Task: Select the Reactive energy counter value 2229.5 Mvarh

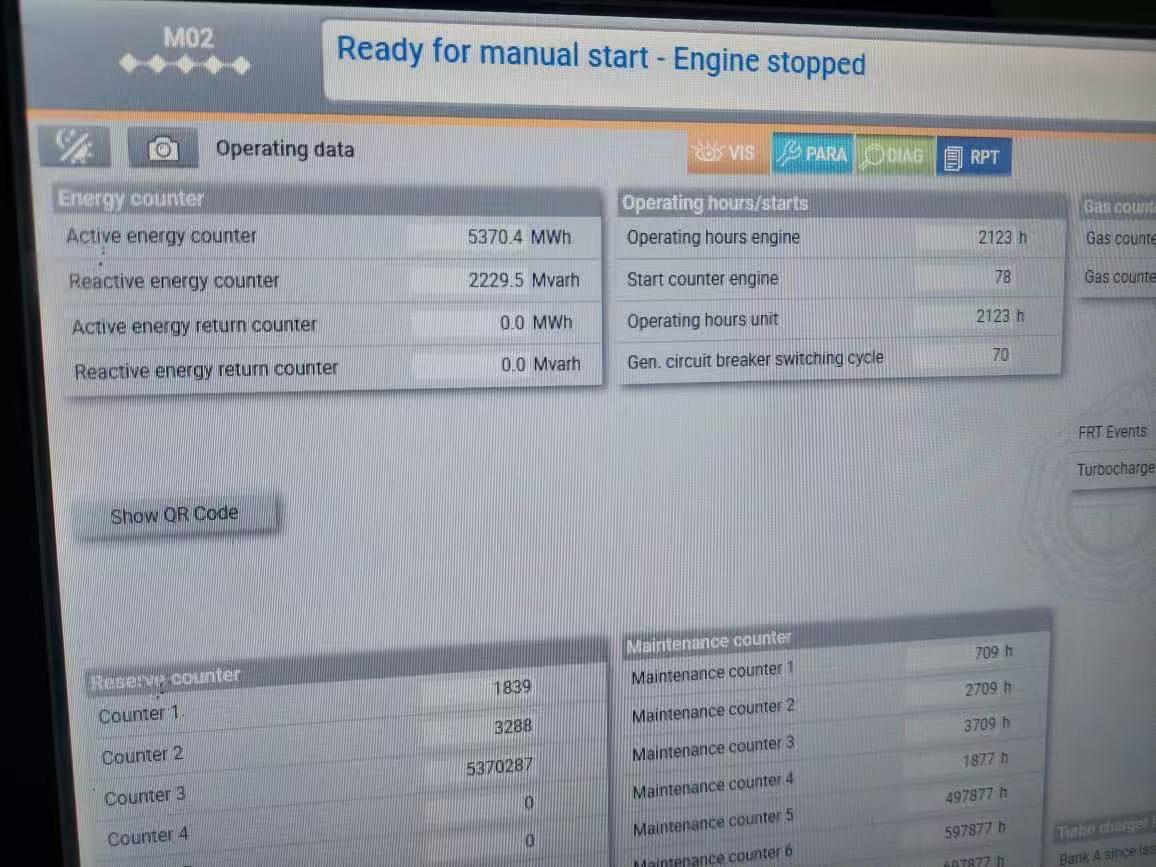Action: pyautogui.click(x=522, y=281)
